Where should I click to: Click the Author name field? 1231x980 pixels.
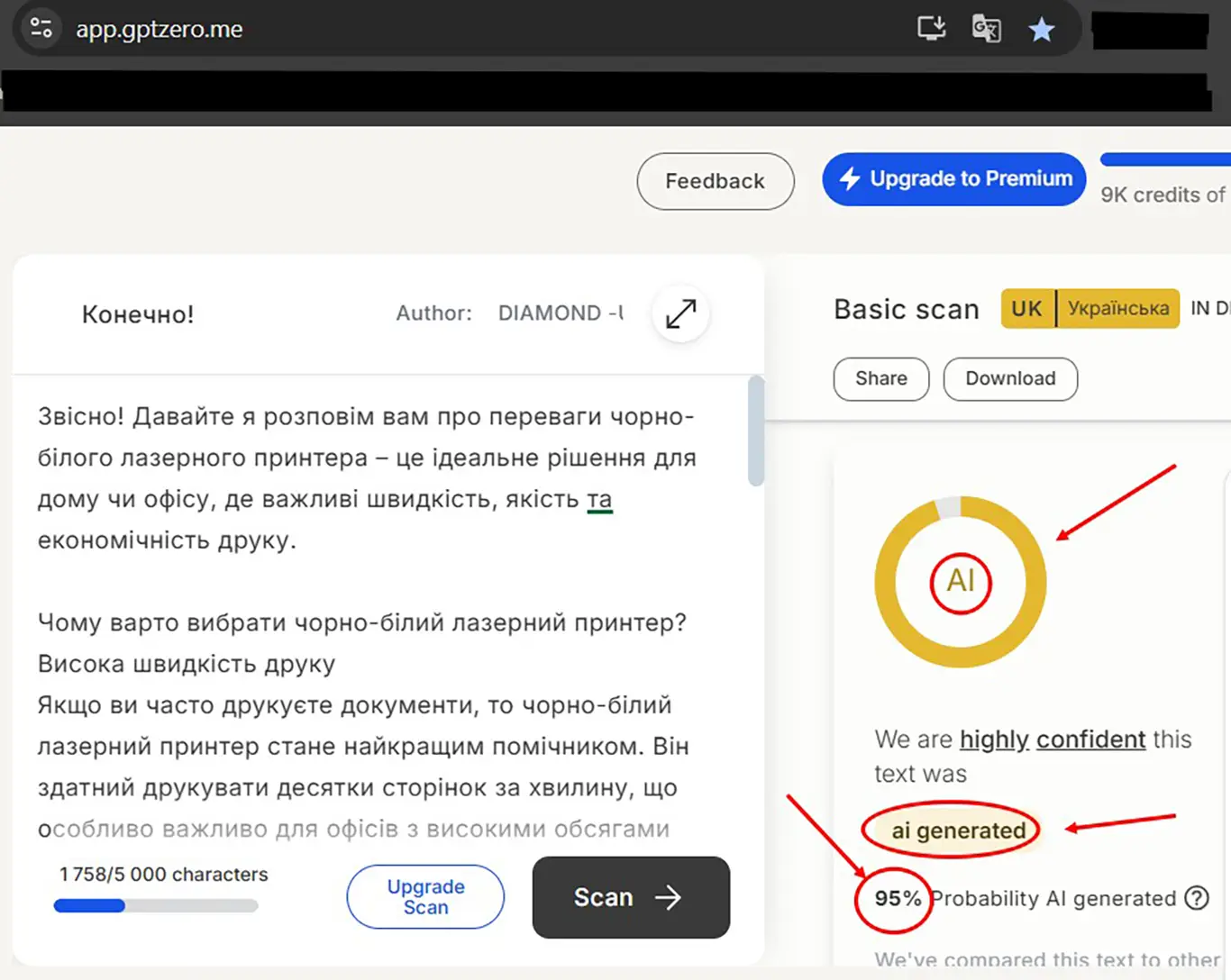560,313
